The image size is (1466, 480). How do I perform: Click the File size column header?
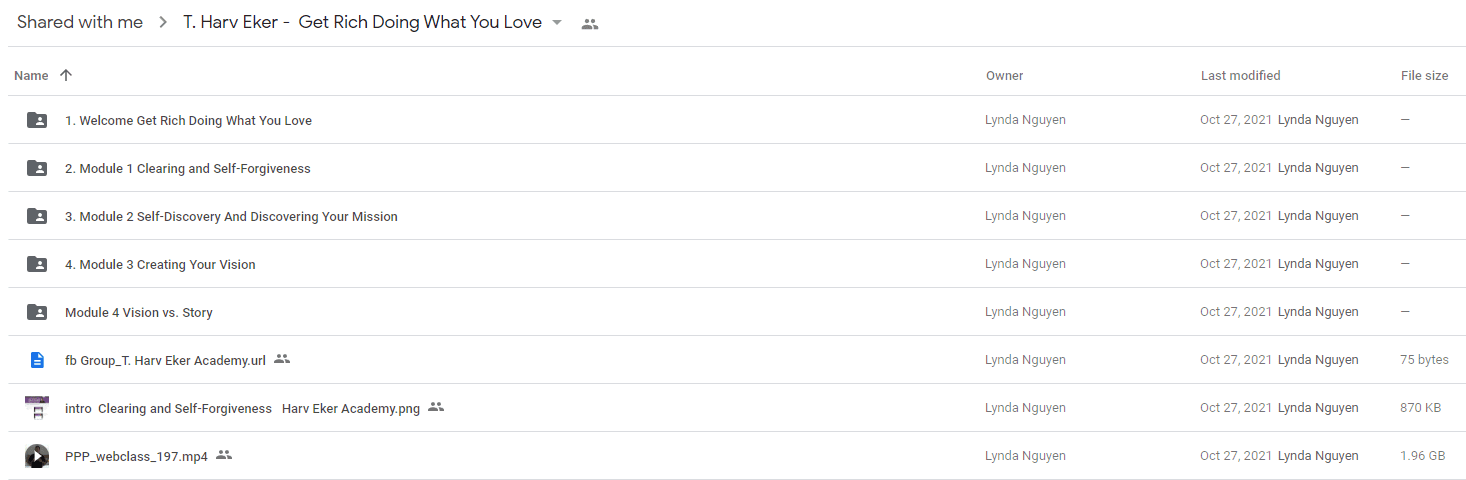coord(1424,75)
